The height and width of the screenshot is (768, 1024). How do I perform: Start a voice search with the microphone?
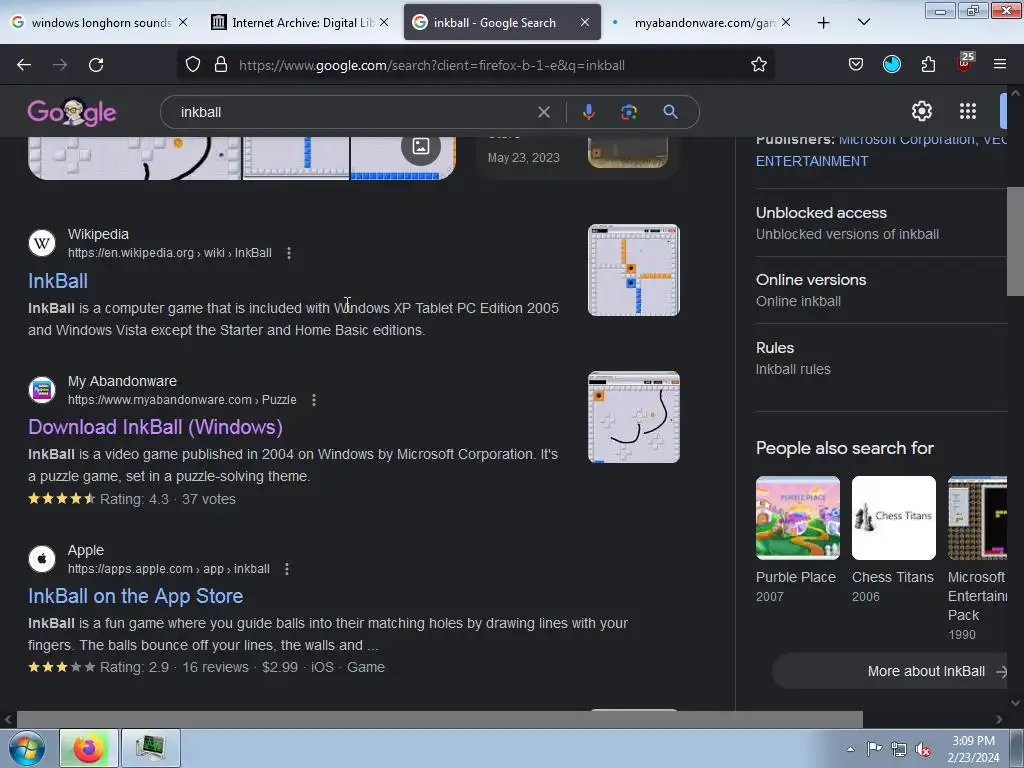tap(588, 112)
